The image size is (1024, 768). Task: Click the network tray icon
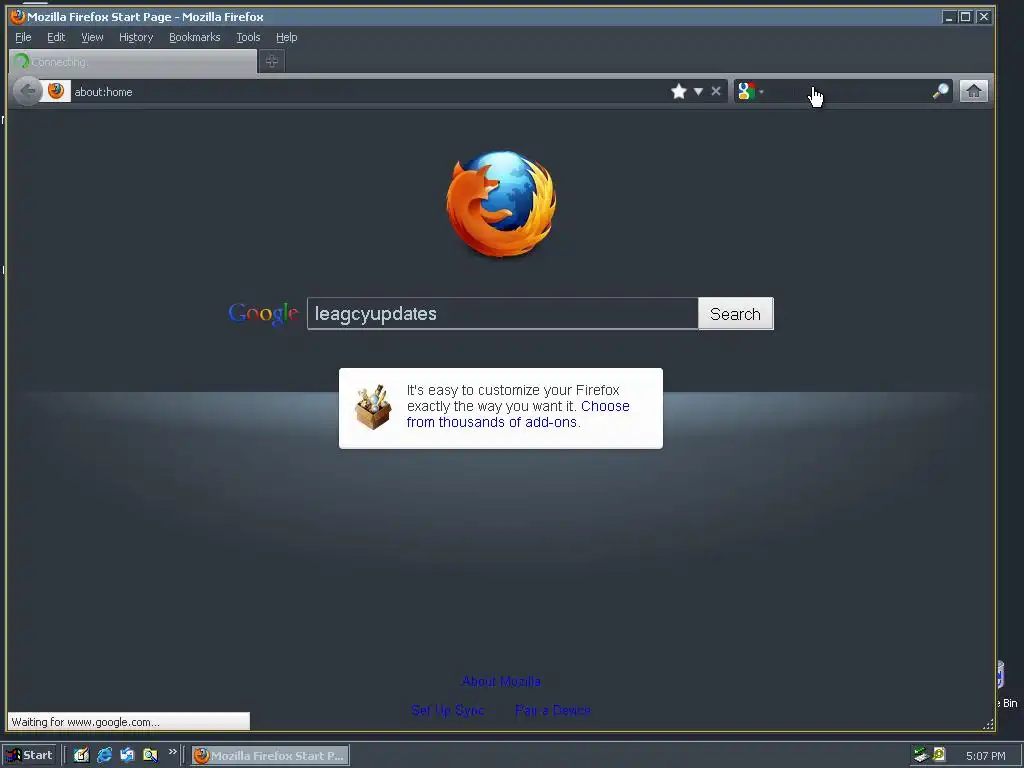tap(921, 756)
